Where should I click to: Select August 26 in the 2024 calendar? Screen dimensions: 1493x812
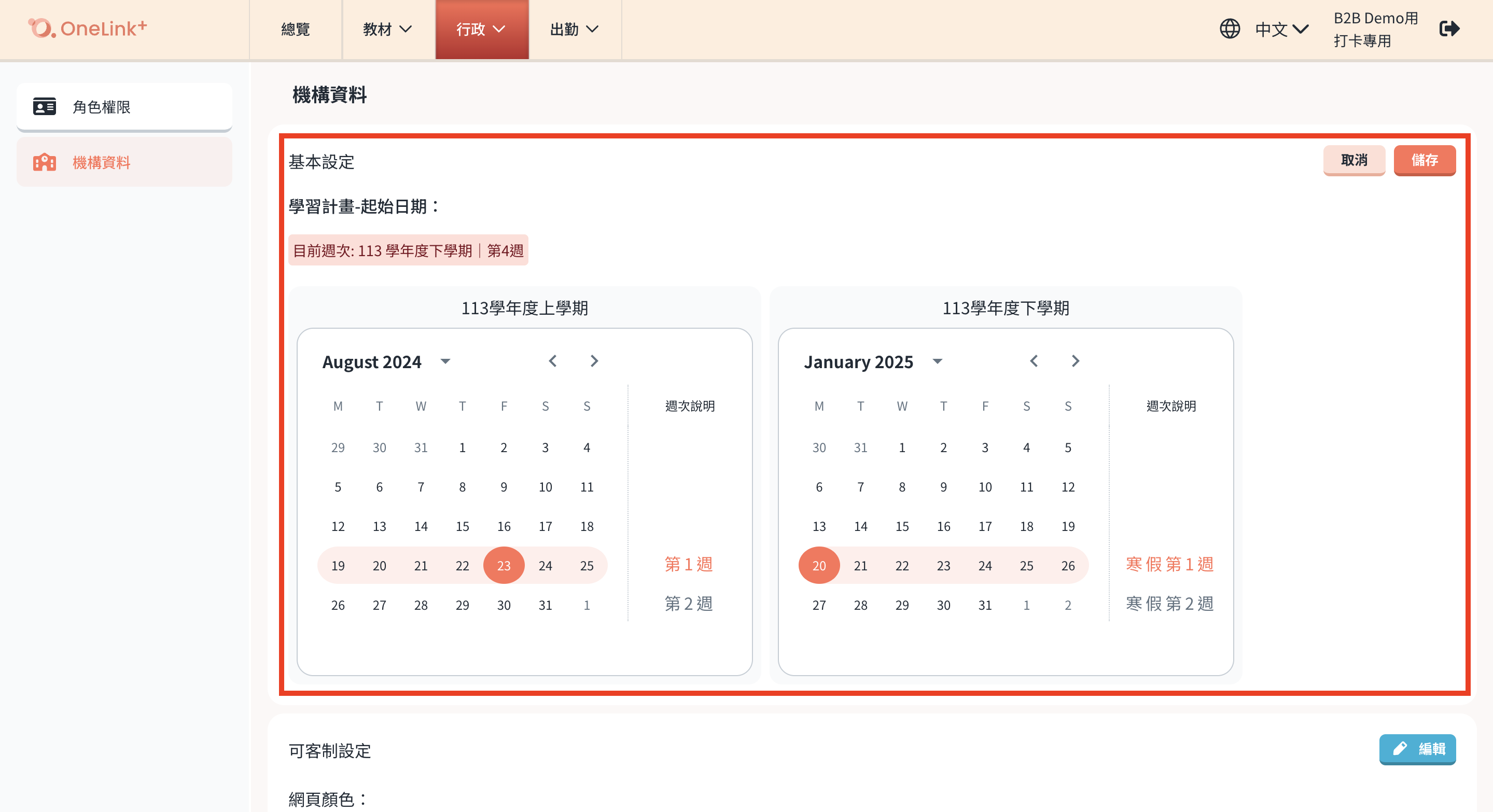[338, 605]
